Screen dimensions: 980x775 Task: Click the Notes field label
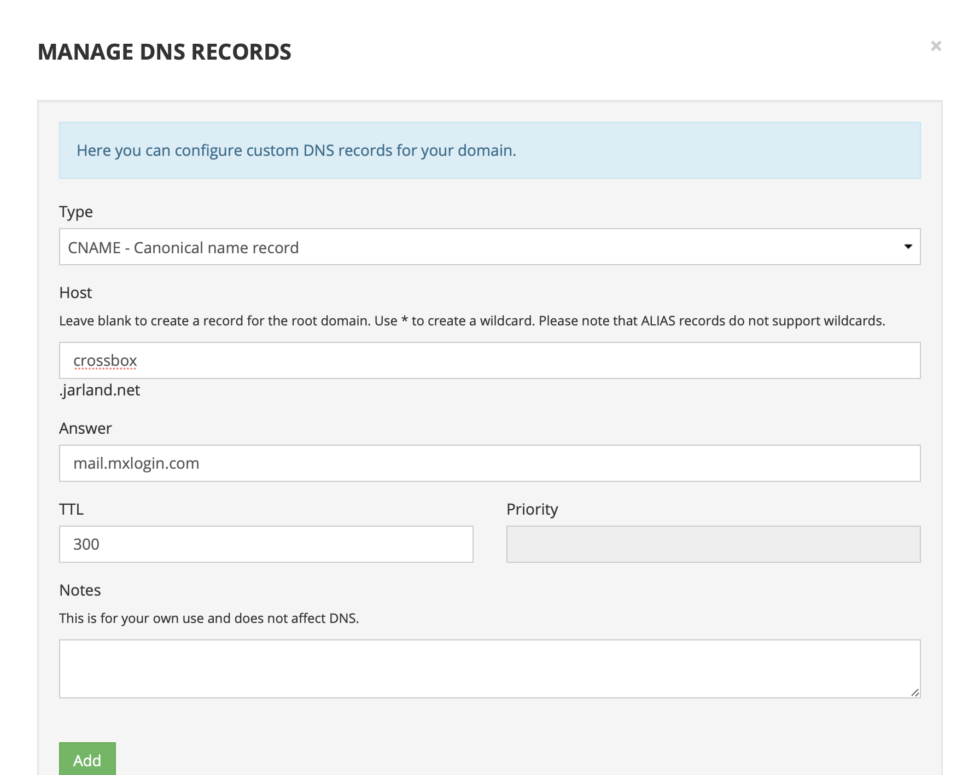[x=80, y=590]
